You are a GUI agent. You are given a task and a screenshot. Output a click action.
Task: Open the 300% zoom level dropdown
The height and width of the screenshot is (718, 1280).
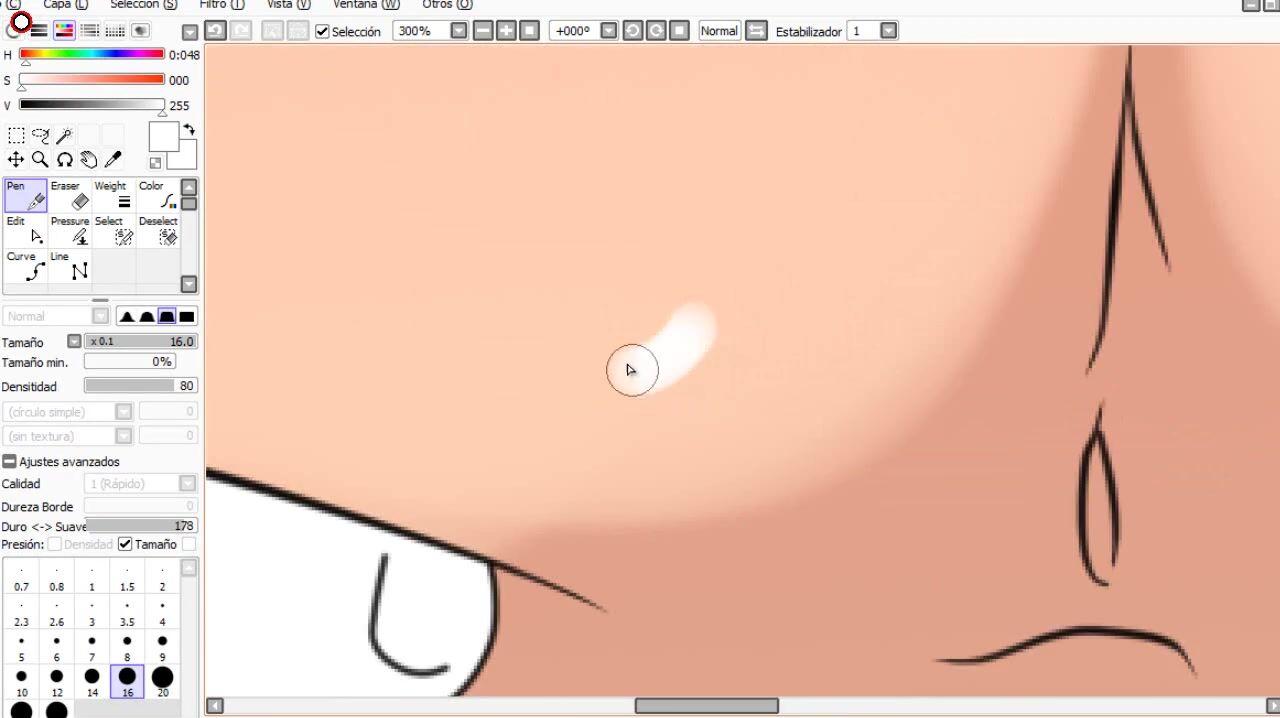tap(458, 31)
